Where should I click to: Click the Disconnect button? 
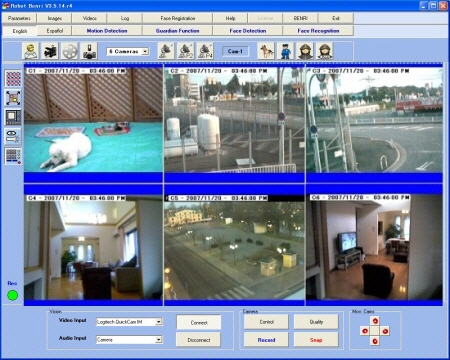(199, 340)
